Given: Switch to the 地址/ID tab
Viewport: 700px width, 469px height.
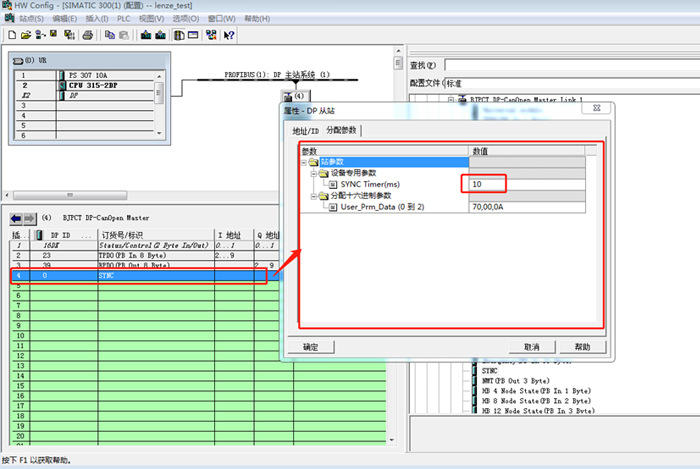Looking at the screenshot, I should click(x=305, y=131).
